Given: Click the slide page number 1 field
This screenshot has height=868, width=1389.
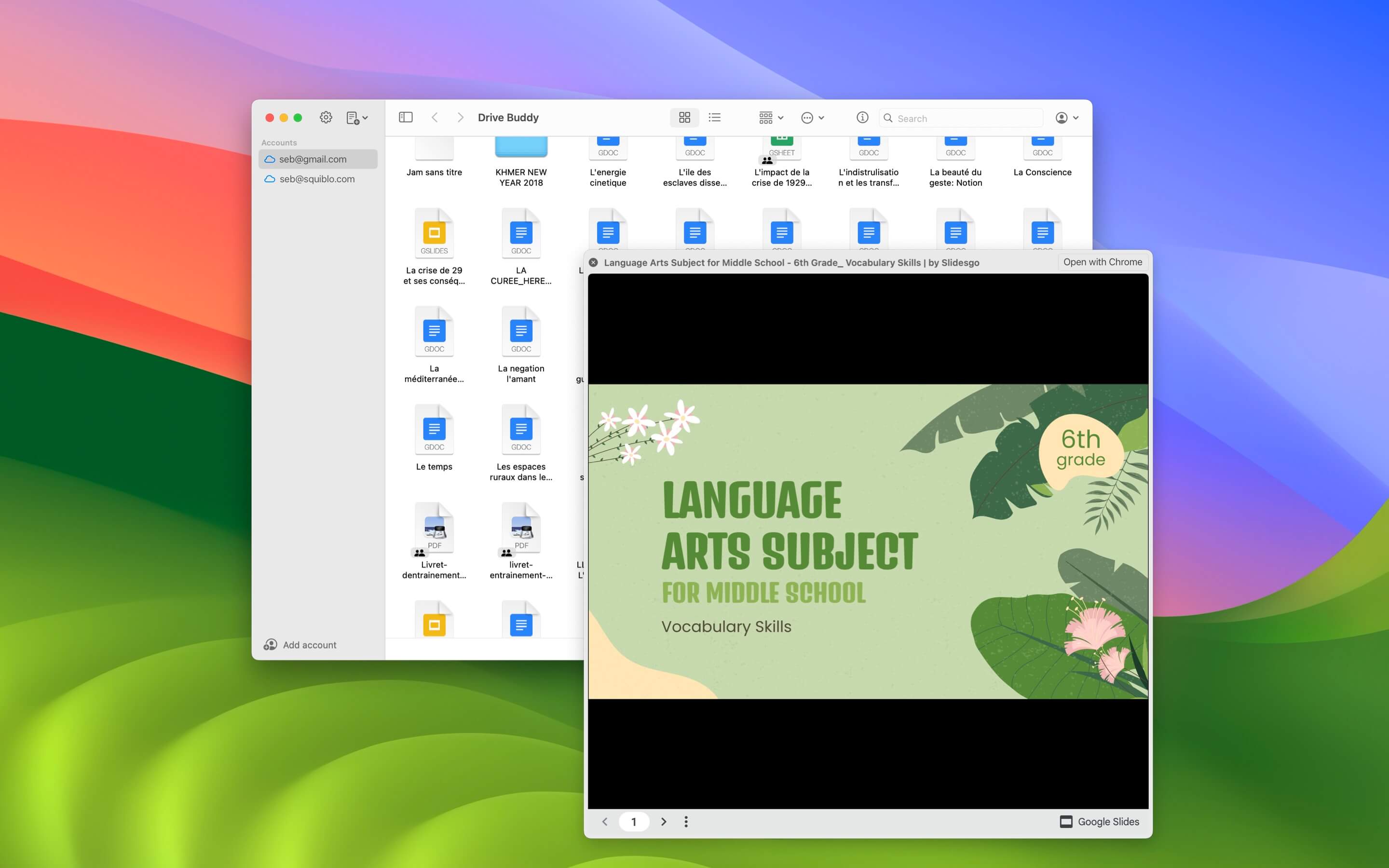Looking at the screenshot, I should 634,822.
